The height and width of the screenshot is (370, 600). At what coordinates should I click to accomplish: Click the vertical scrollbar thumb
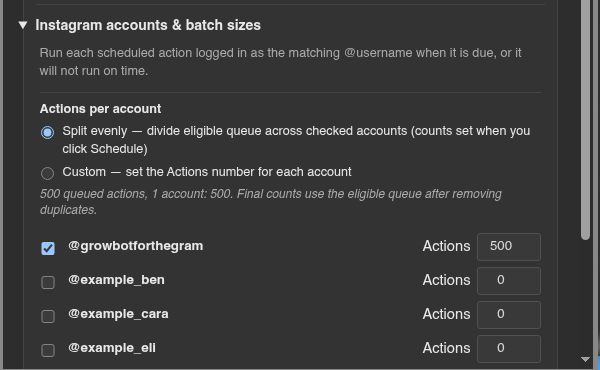pos(585,120)
